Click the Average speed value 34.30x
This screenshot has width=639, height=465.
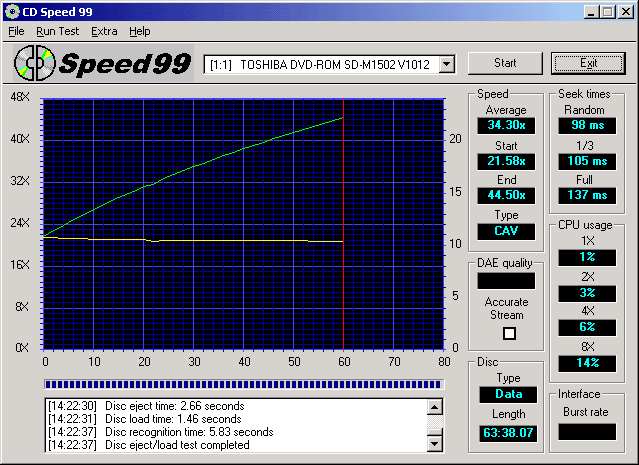coord(506,126)
